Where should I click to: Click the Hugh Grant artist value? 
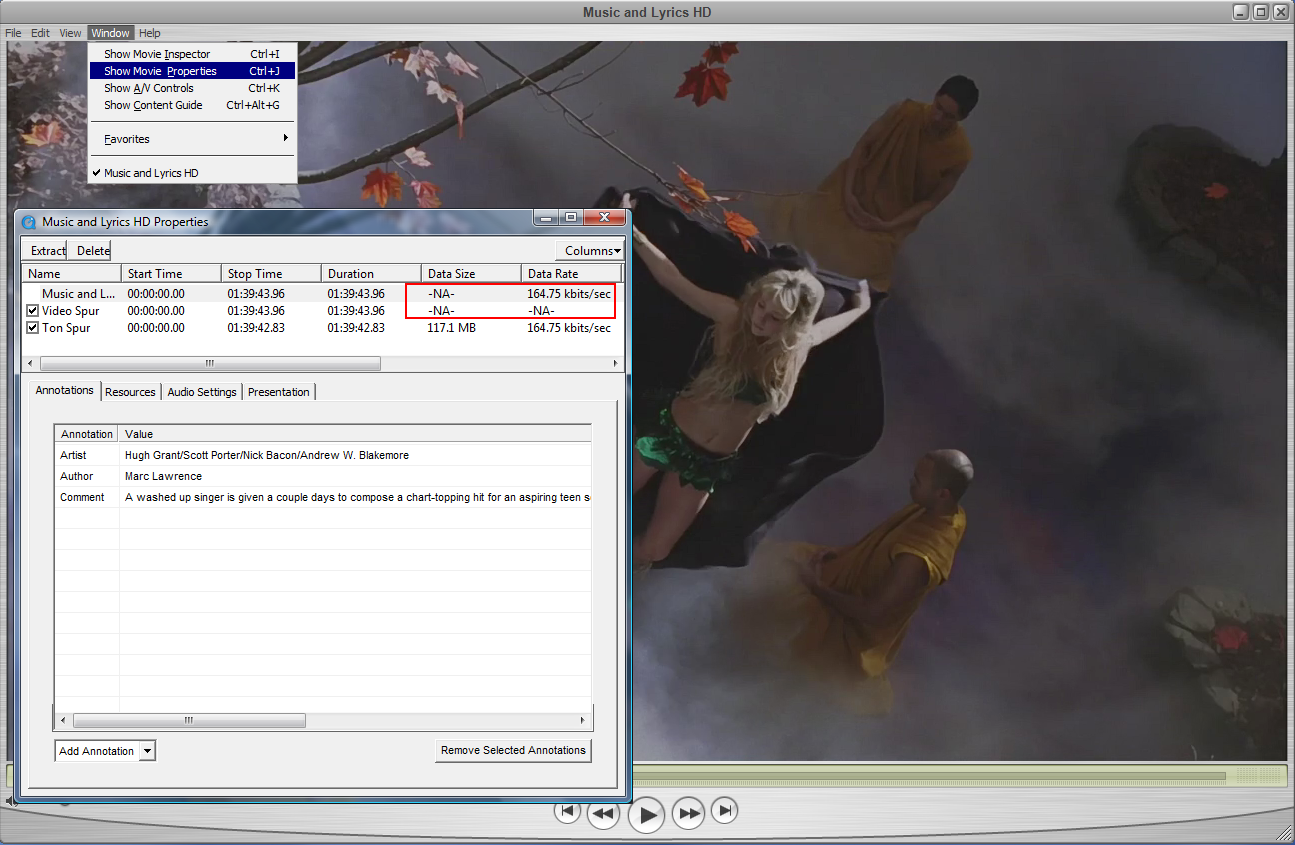click(x=267, y=455)
